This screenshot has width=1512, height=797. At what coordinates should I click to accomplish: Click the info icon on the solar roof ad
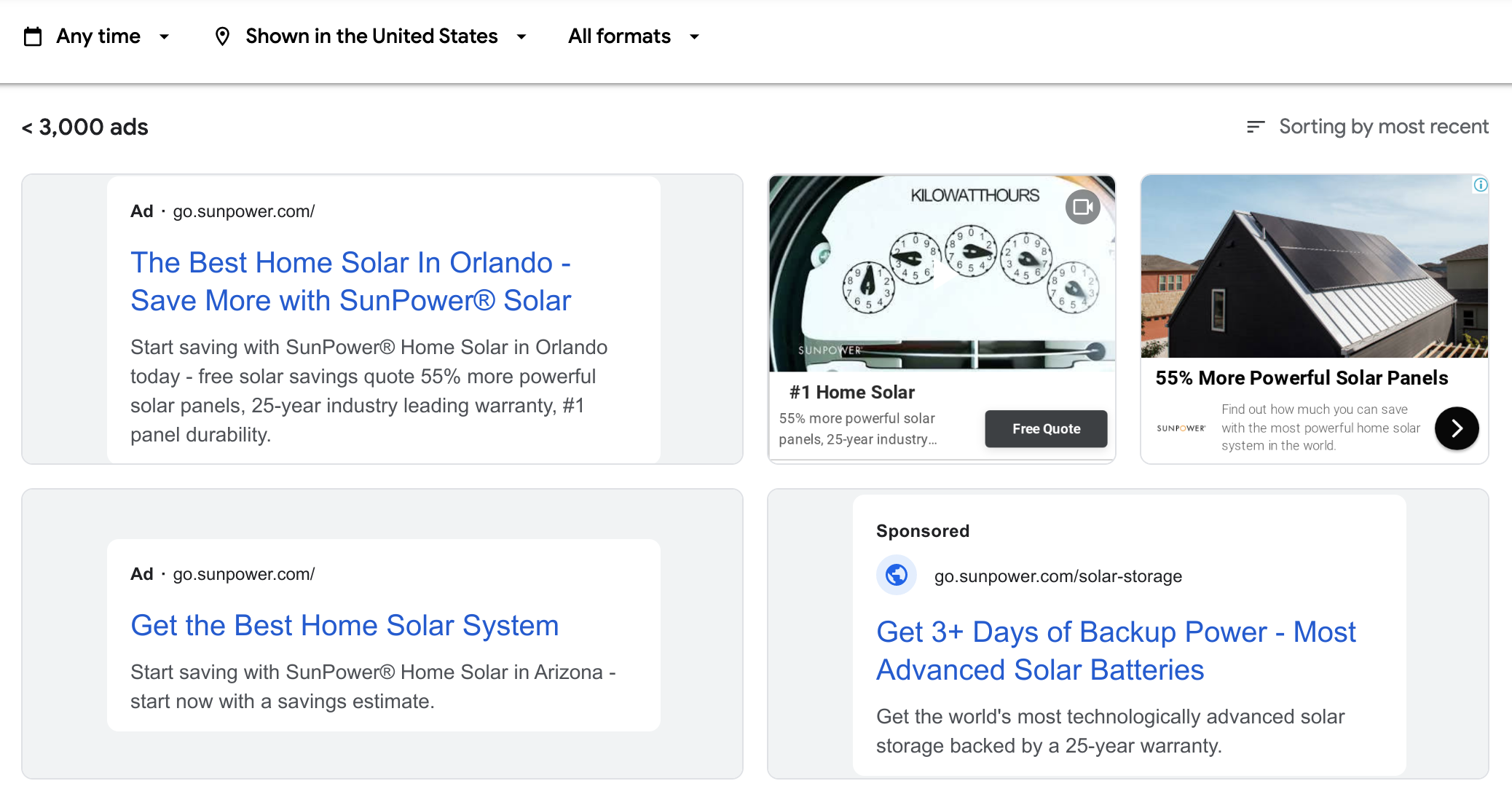click(1481, 186)
